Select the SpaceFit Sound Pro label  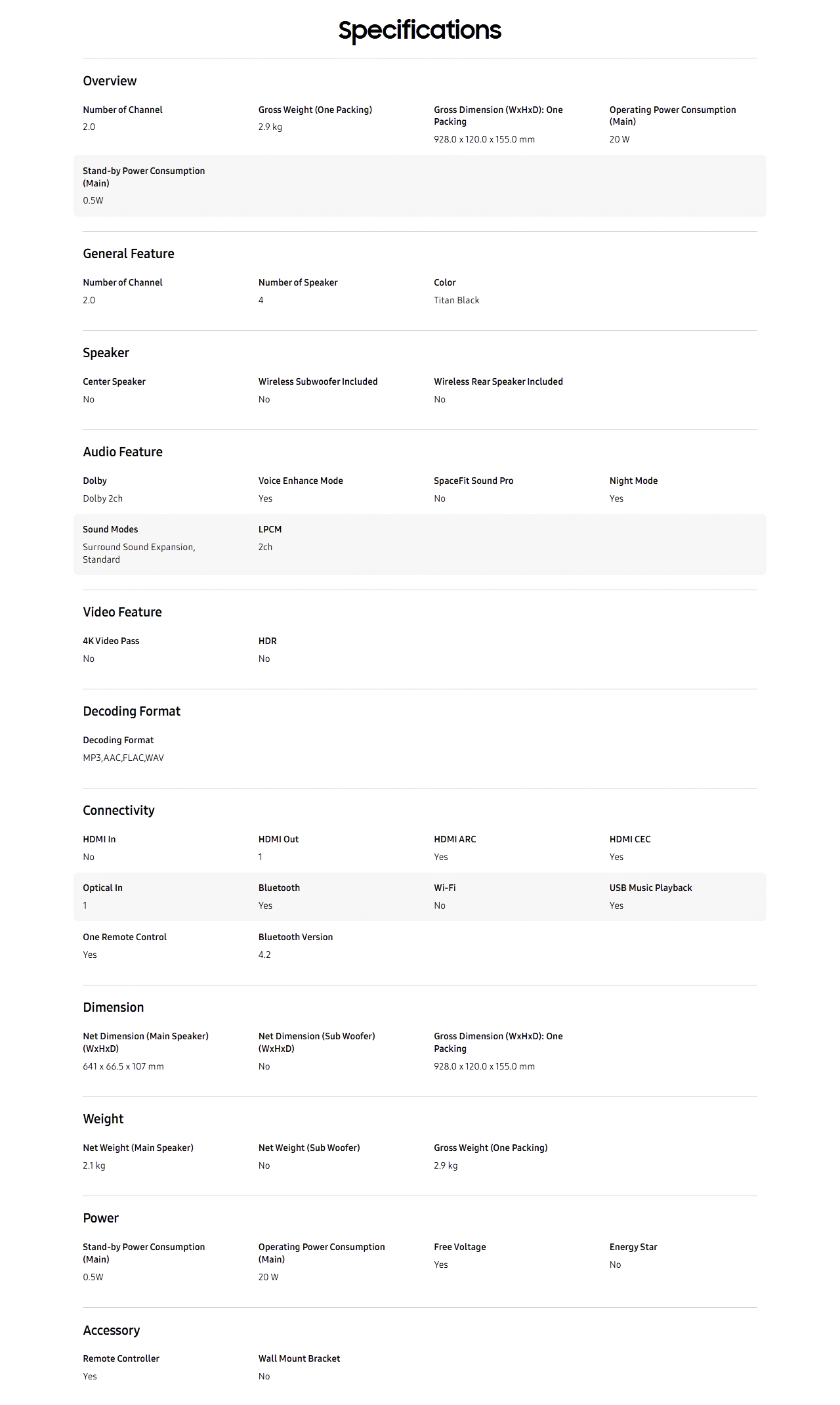473,481
